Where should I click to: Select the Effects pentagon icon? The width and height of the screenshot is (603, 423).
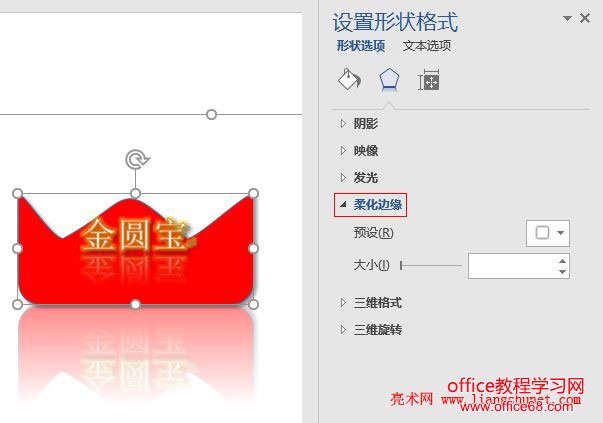[389, 80]
